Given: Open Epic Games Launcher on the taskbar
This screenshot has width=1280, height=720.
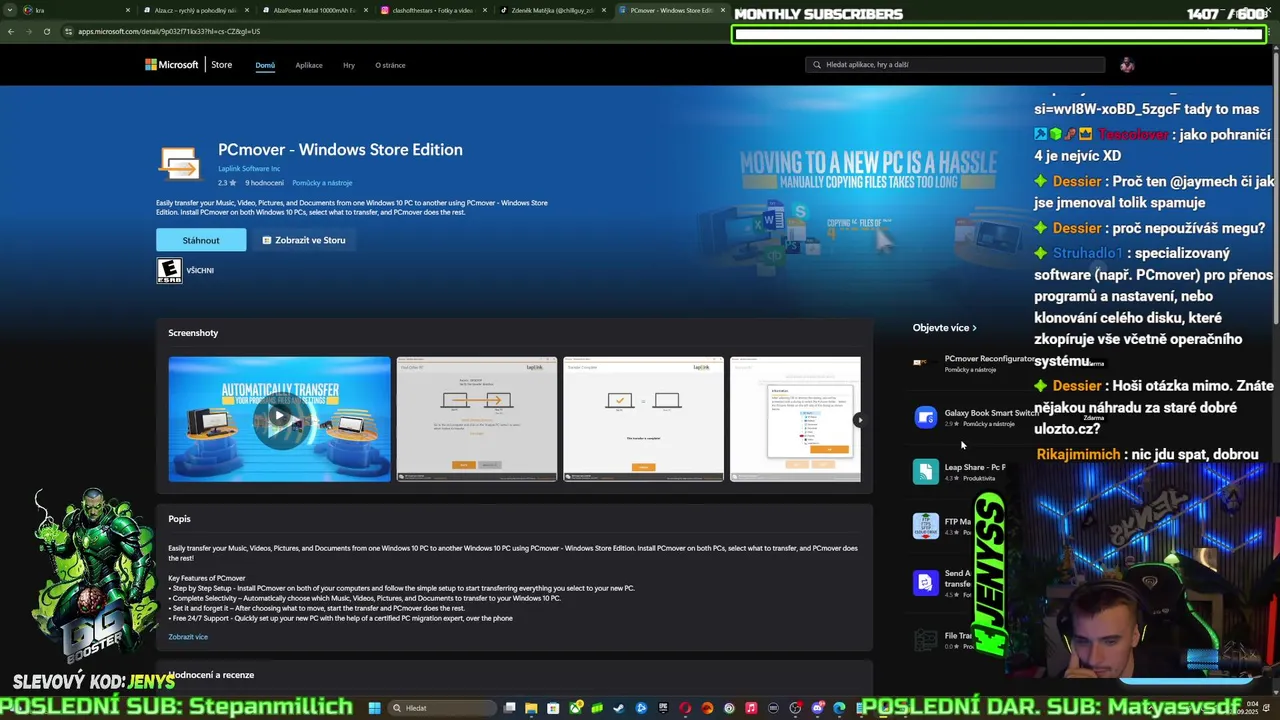Looking at the screenshot, I should tap(663, 708).
